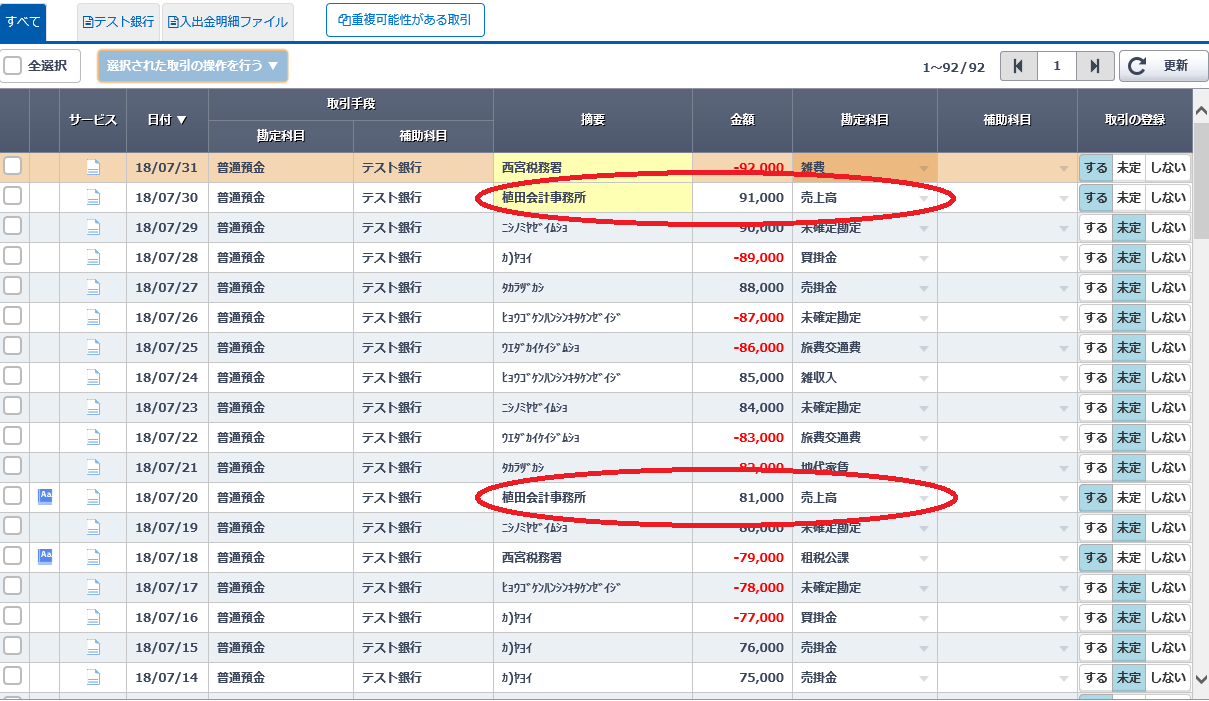Viewport: 1209px width, 701px height.
Task: Tick the checkbox for the 18/07/22 transaction
Action: point(13,437)
